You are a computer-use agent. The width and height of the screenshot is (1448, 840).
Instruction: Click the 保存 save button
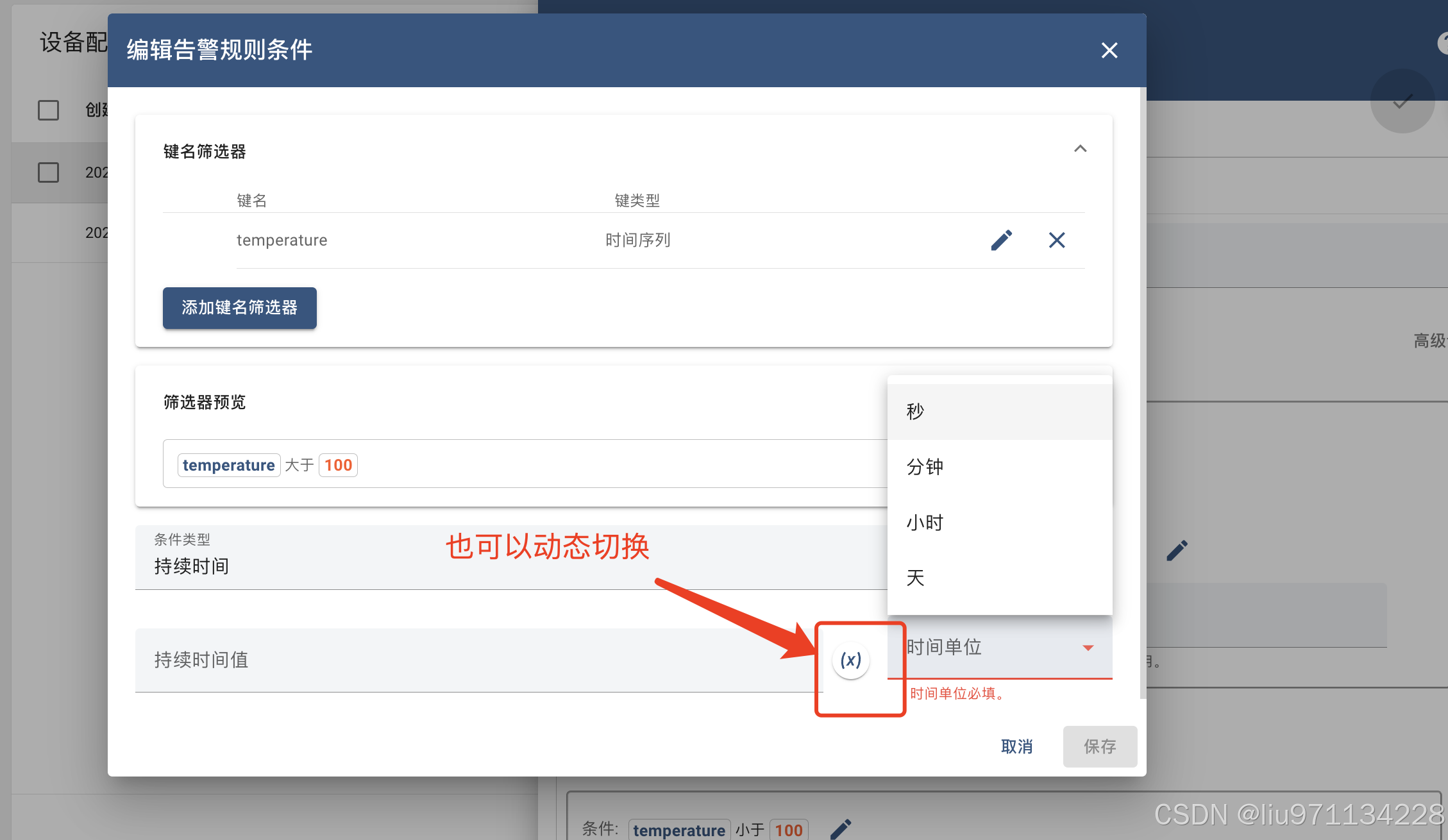point(1100,746)
